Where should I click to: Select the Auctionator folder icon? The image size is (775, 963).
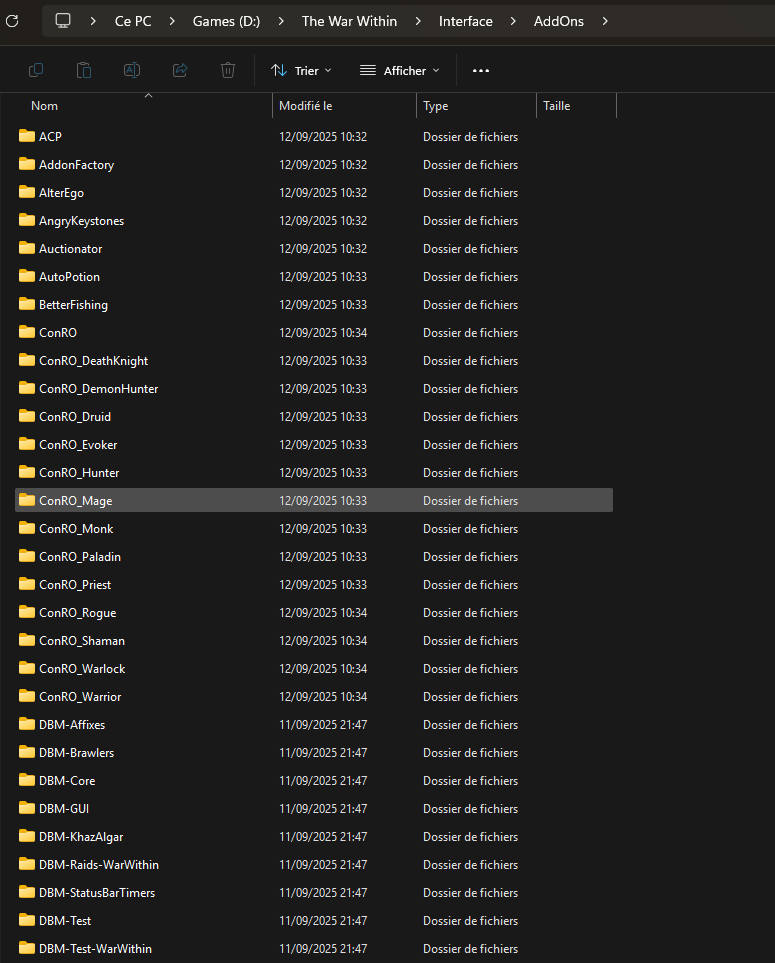(27, 249)
